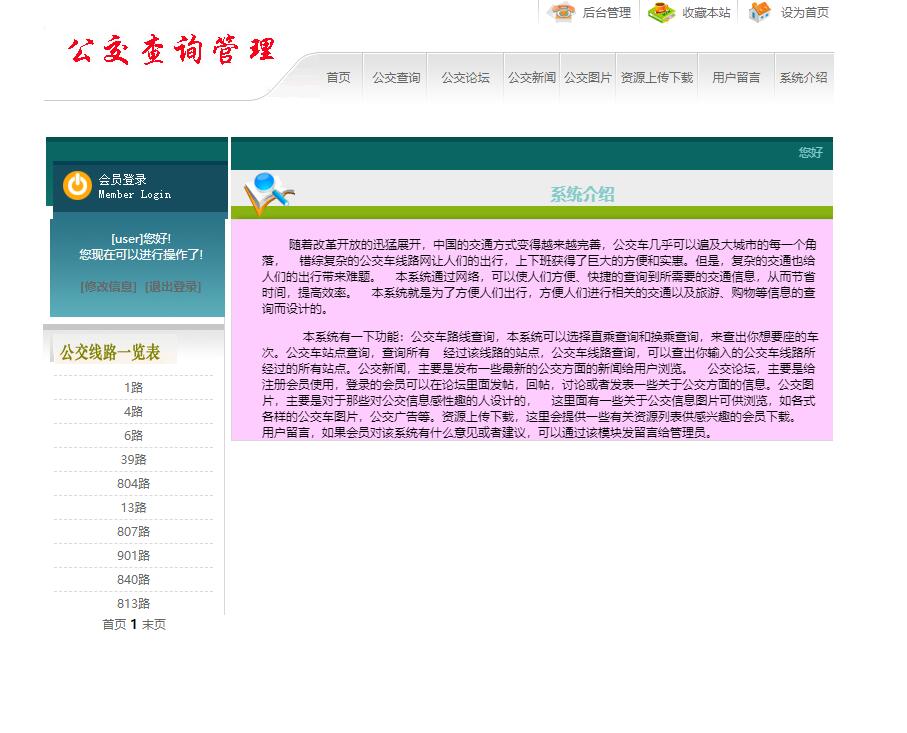This screenshot has width=907, height=733.
Task: Click the house icon for 设为首页
Action: coord(760,13)
